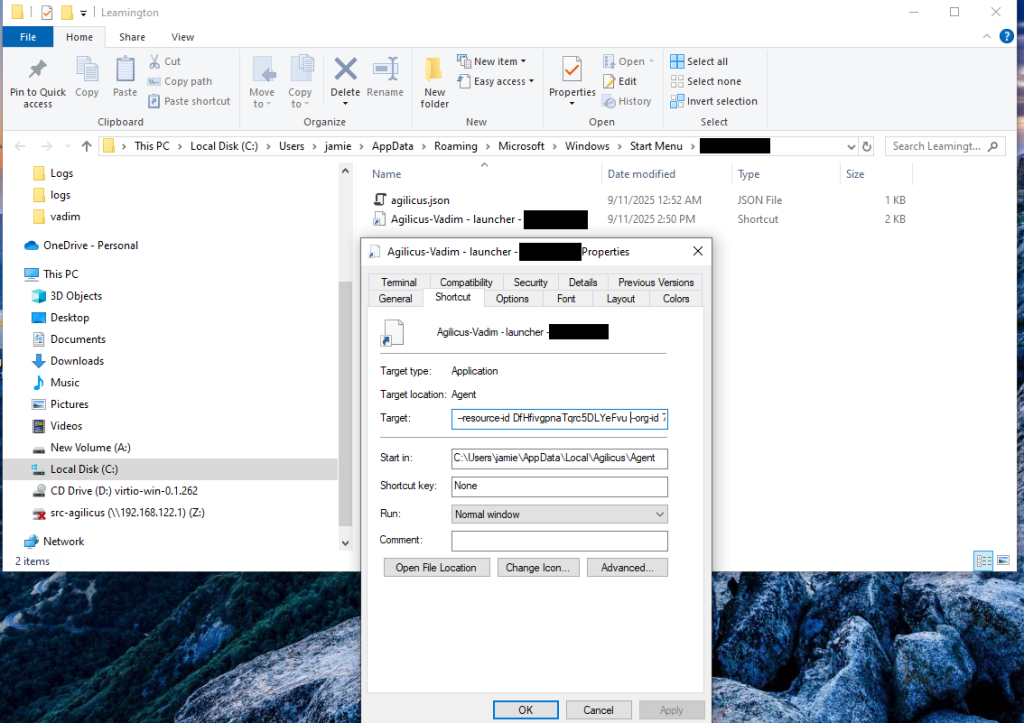Image resolution: width=1024 pixels, height=723 pixels.
Task: Click the Comment text field
Action: [559, 541]
